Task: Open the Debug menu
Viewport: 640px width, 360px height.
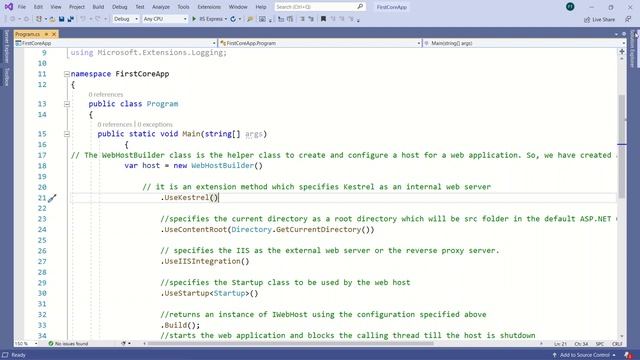Action: tap(119, 7)
